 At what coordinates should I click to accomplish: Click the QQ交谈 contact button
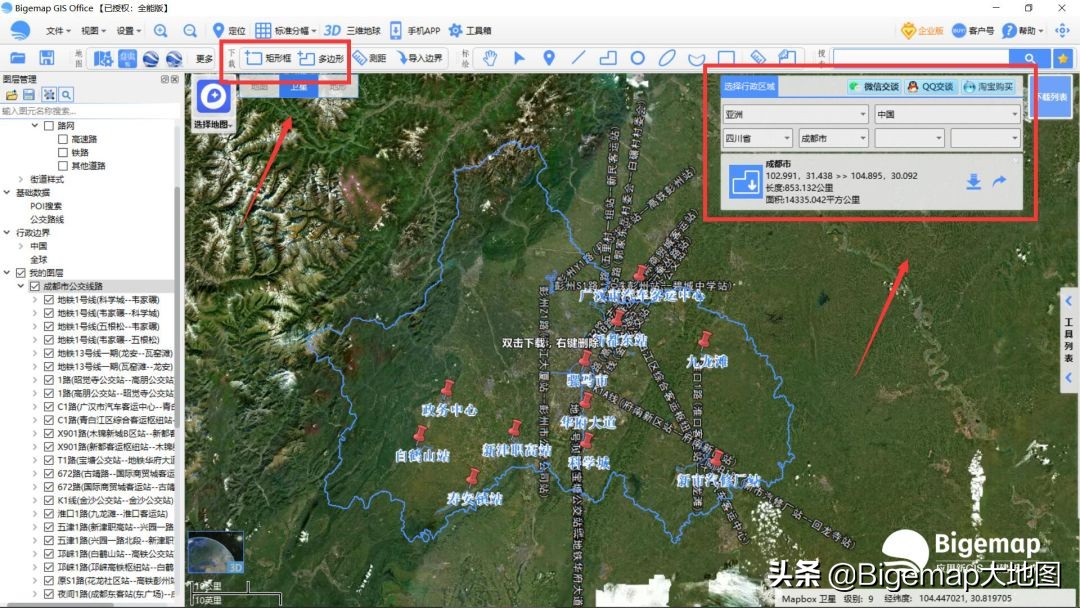pos(929,86)
